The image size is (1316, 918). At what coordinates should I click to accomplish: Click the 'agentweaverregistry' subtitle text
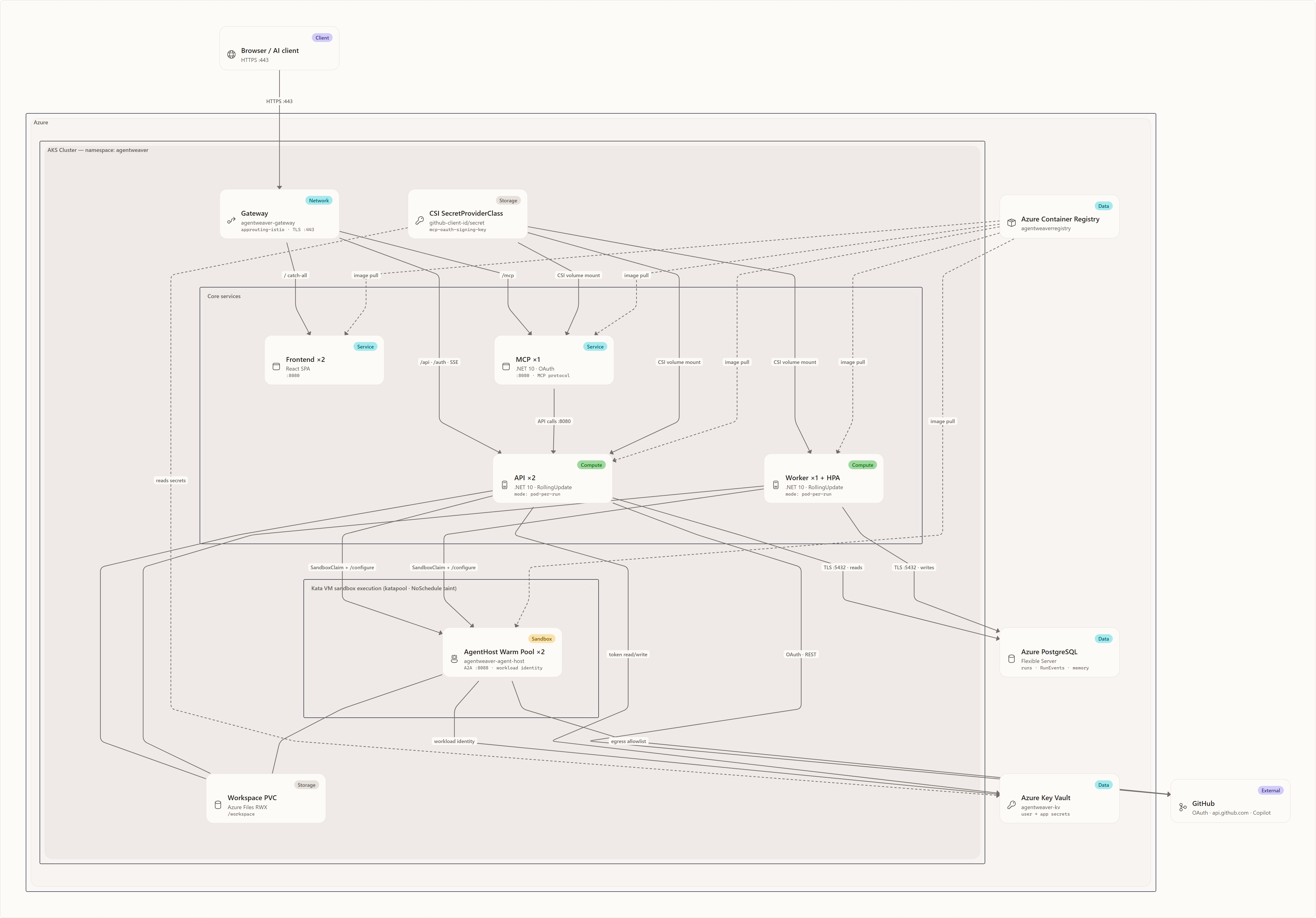pyautogui.click(x=1046, y=229)
